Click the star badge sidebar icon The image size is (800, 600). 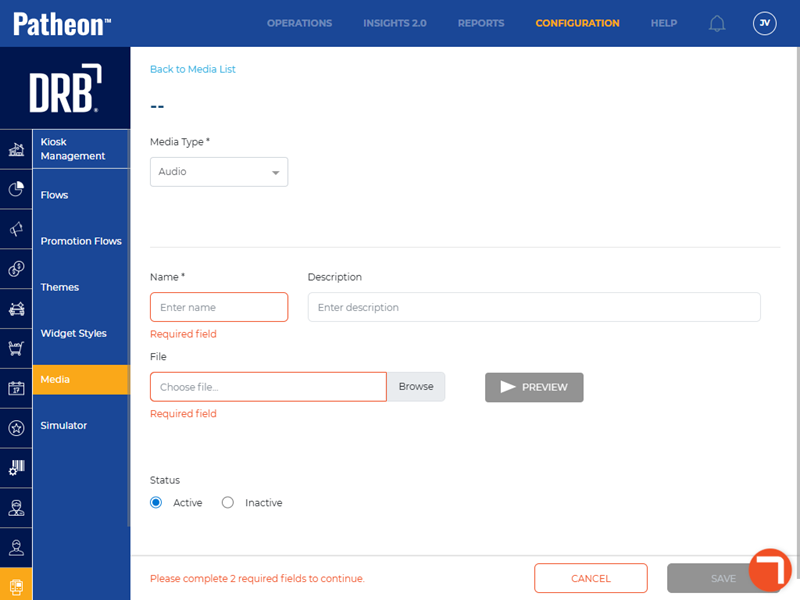click(16, 428)
